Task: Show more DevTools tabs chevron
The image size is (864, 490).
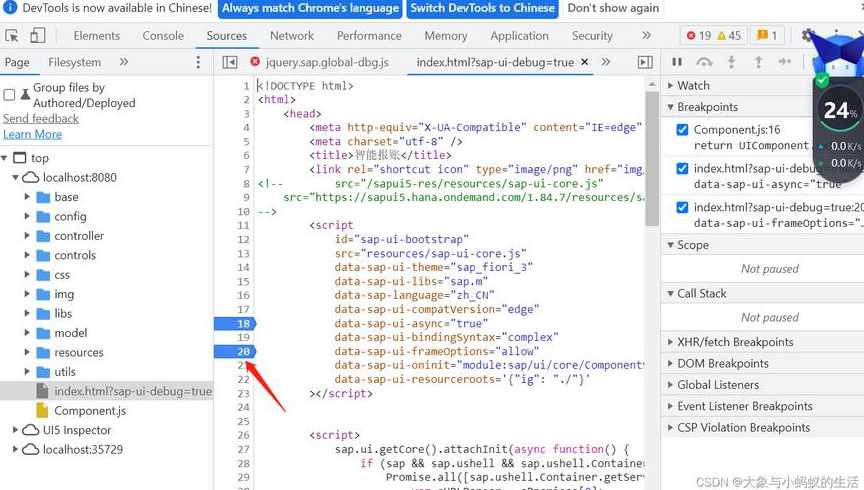Action: (646, 35)
